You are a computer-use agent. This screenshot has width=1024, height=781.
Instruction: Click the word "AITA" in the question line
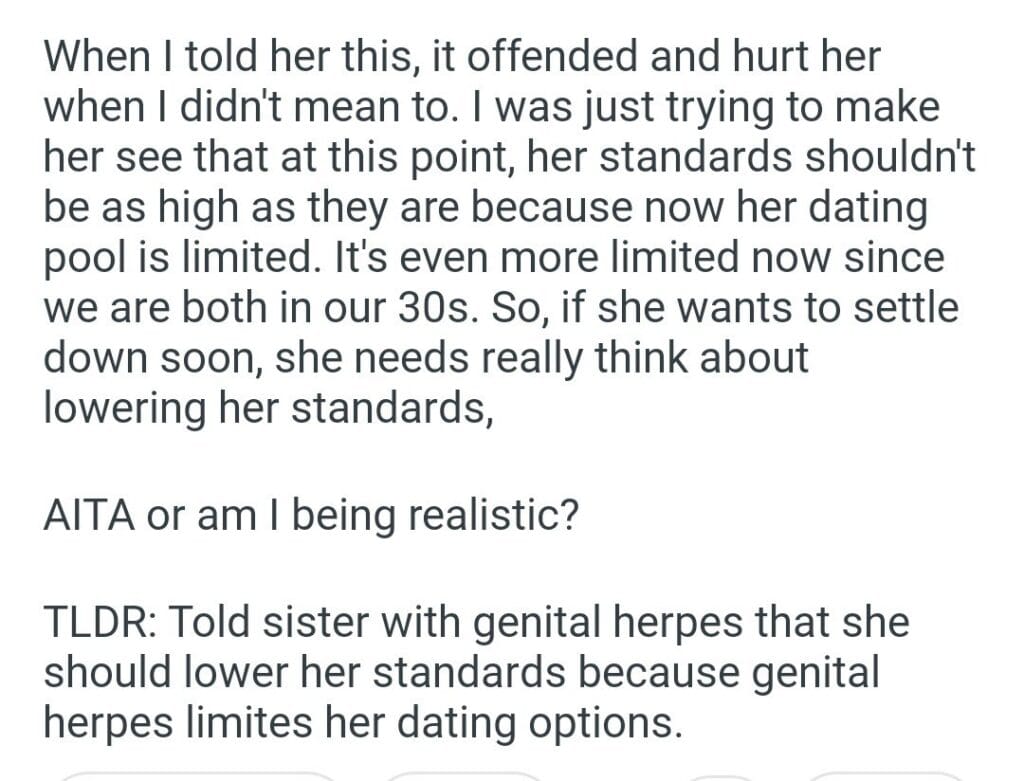(x=90, y=515)
